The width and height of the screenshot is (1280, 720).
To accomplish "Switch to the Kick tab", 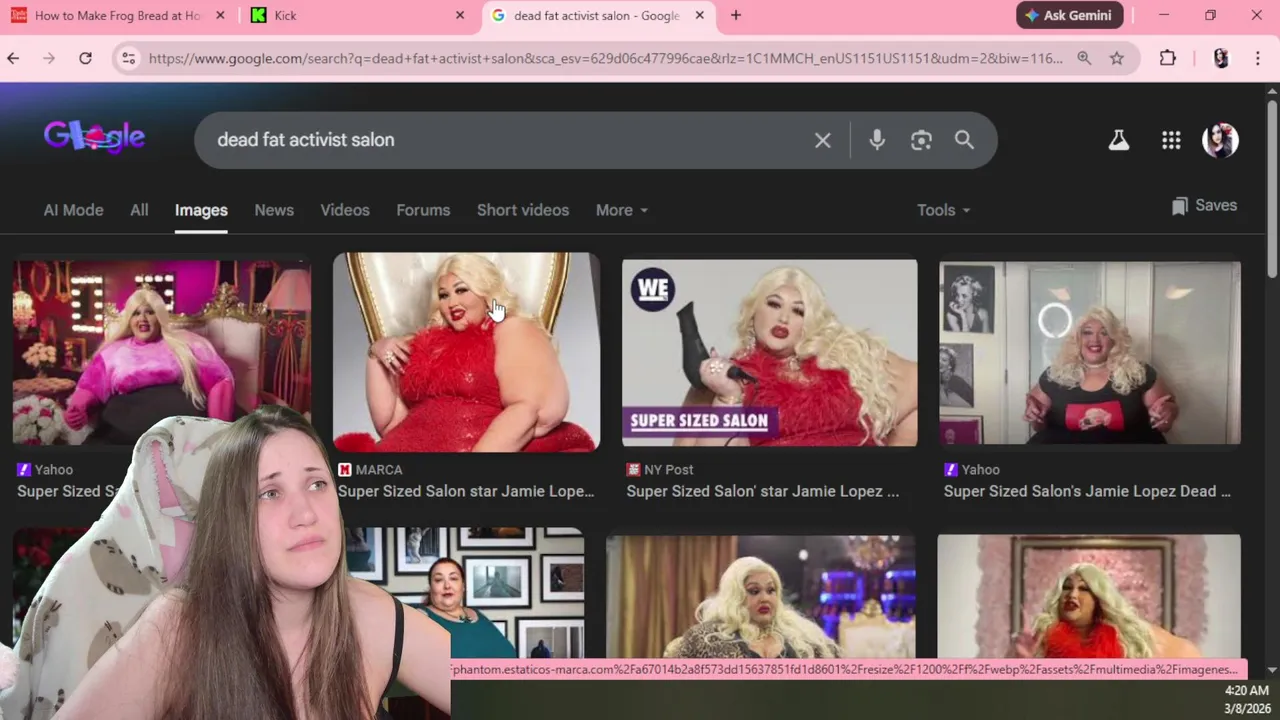I will tap(357, 15).
